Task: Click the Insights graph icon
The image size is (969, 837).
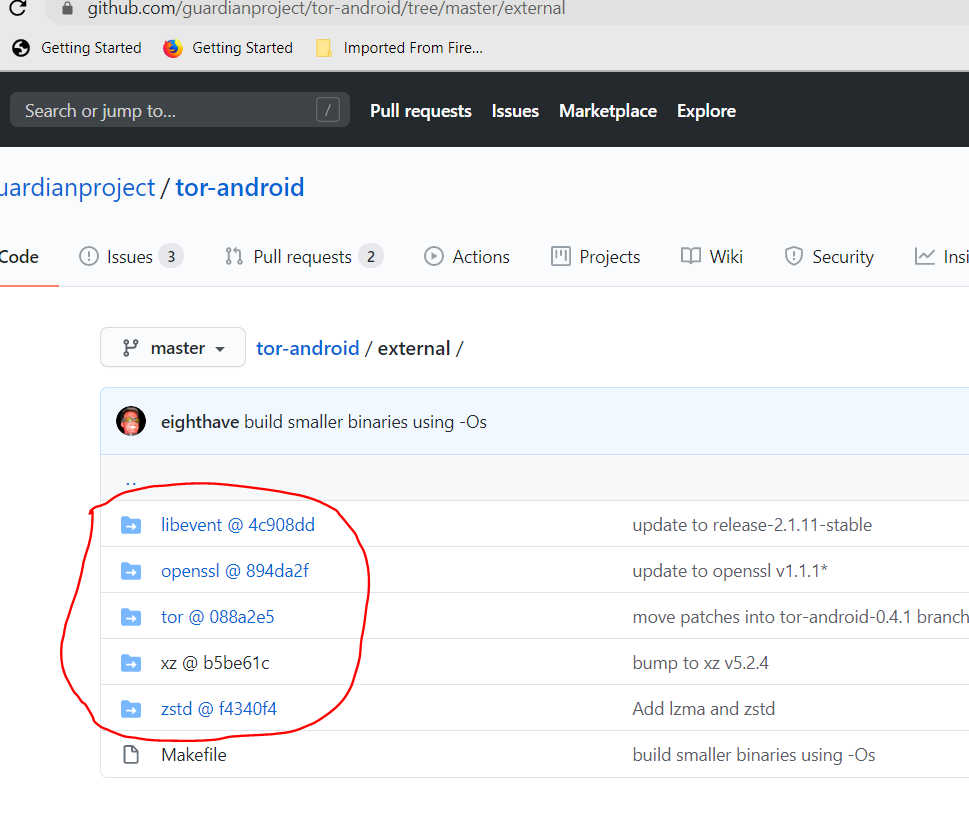Action: pos(925,256)
